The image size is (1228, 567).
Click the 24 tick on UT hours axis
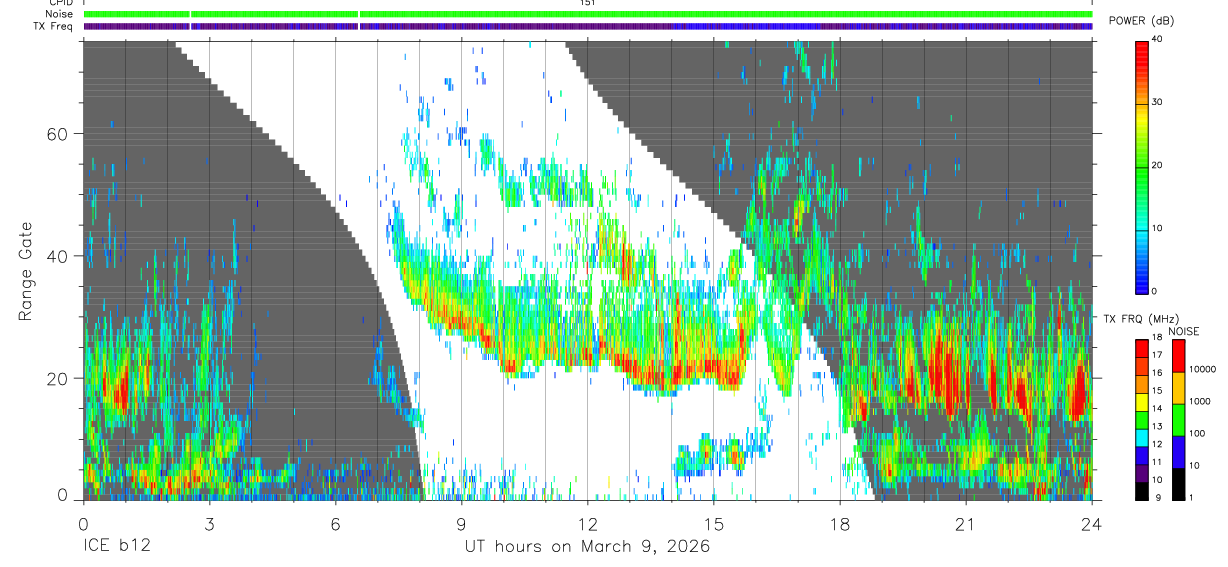pos(1091,523)
